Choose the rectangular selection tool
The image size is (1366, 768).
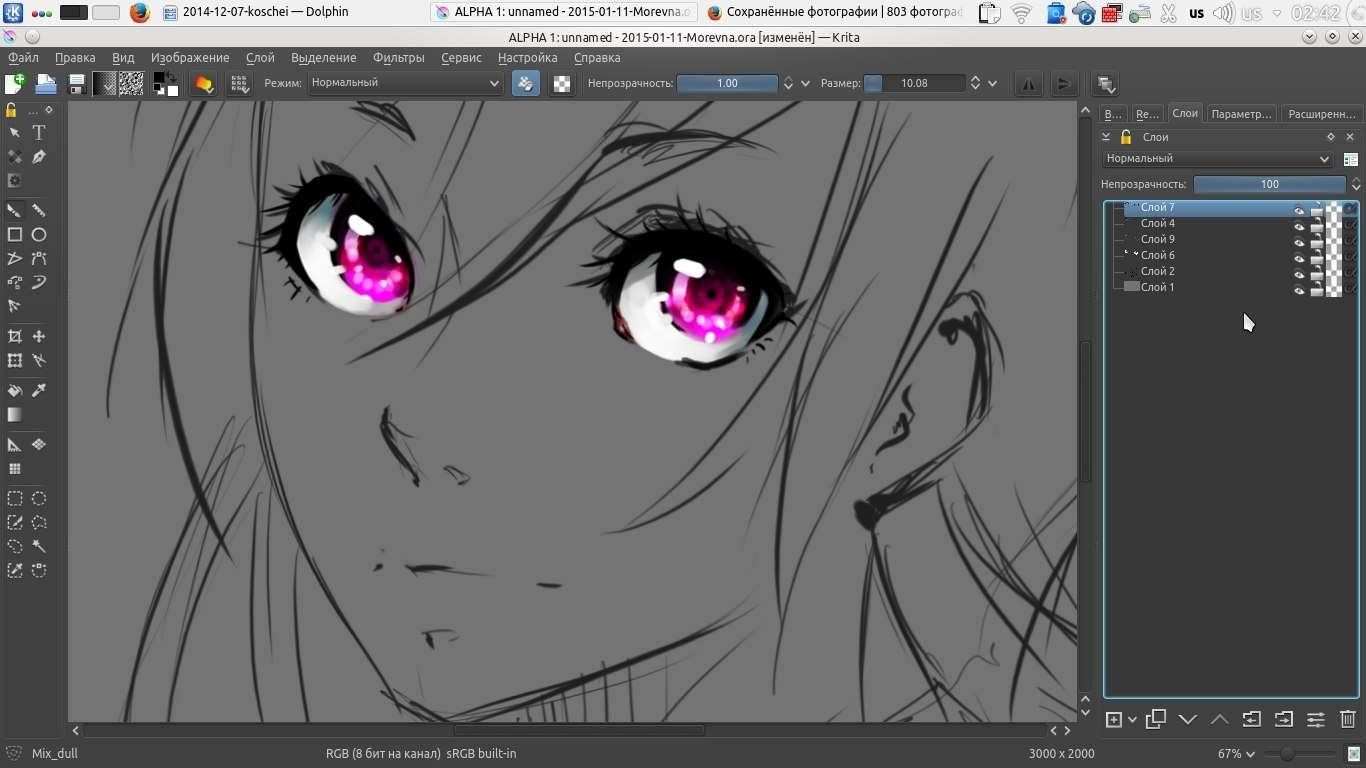pyautogui.click(x=14, y=499)
